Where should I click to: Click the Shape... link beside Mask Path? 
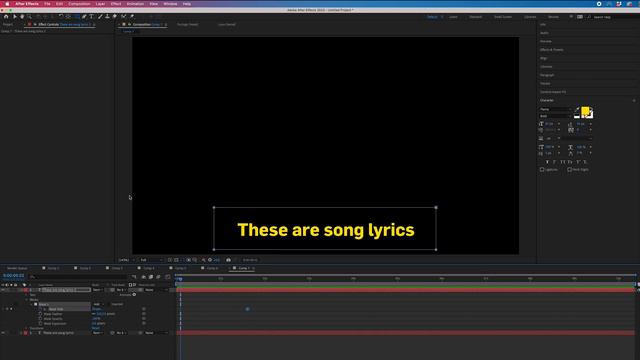(96, 309)
